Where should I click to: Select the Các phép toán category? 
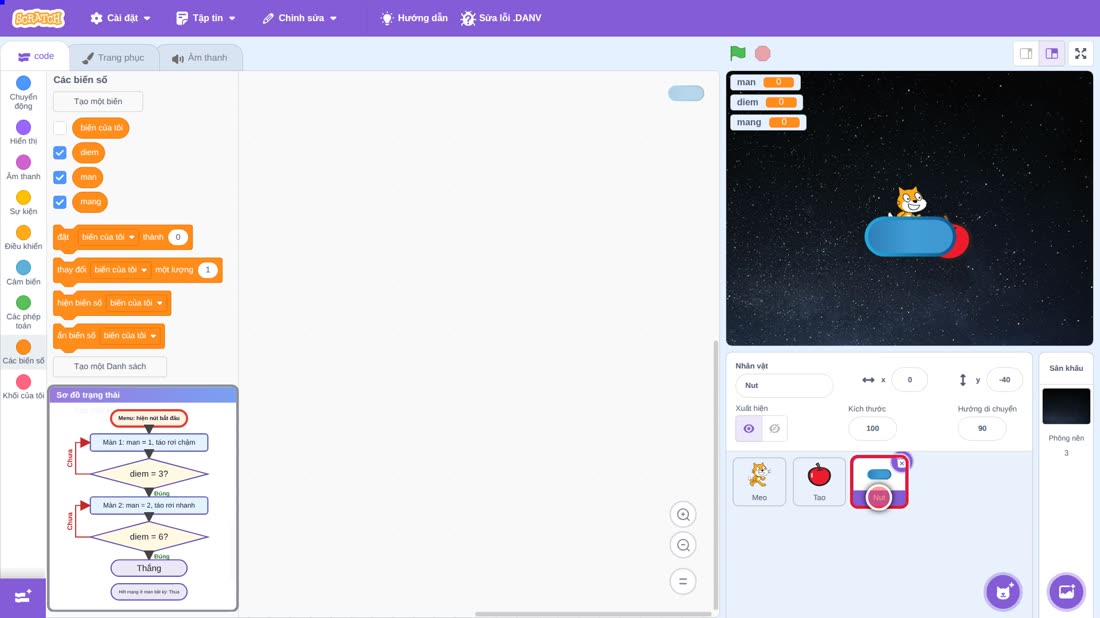click(x=23, y=312)
